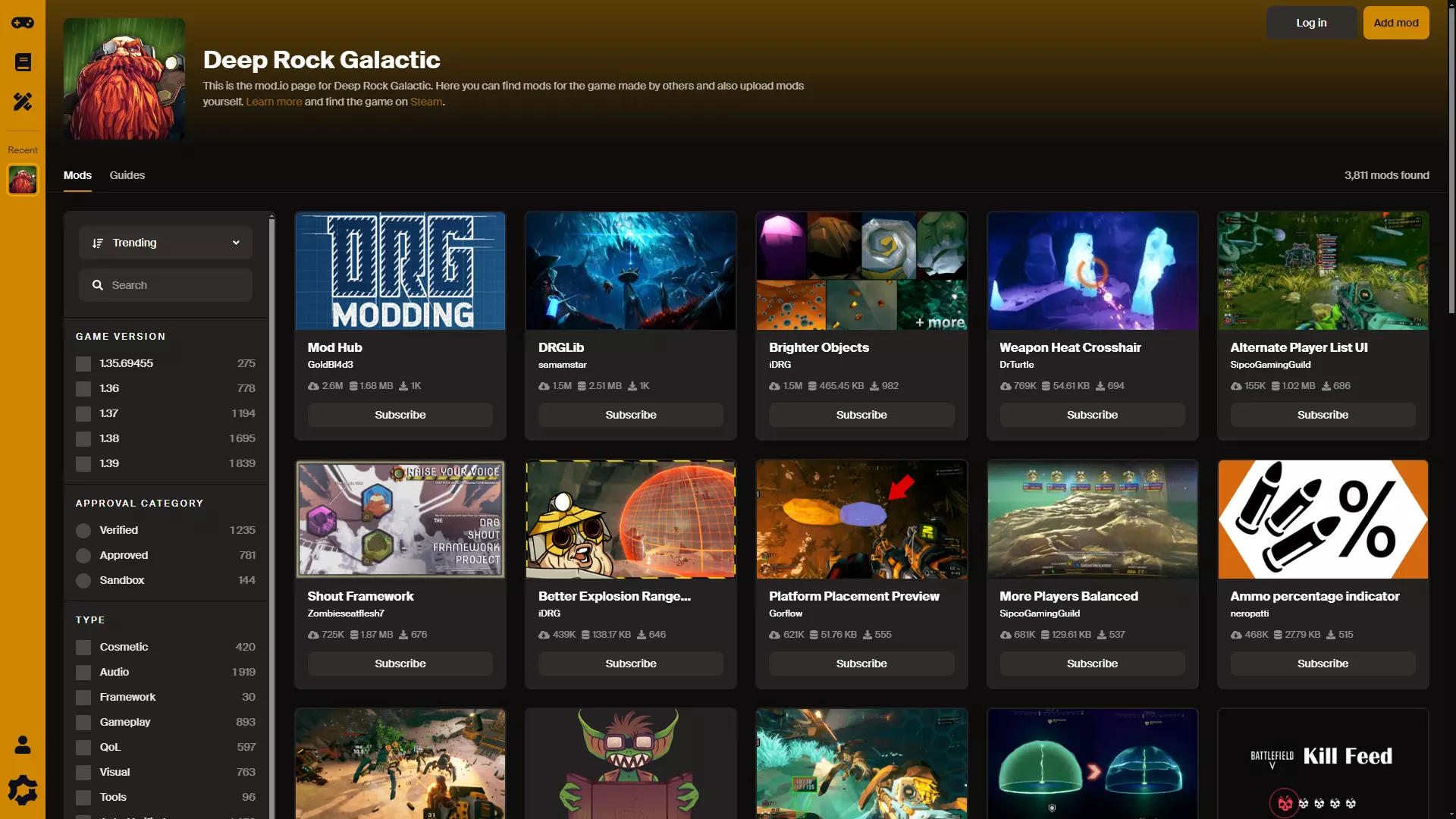This screenshot has height=819, width=1456.
Task: Open the guides book icon in sidebar
Action: 23,62
